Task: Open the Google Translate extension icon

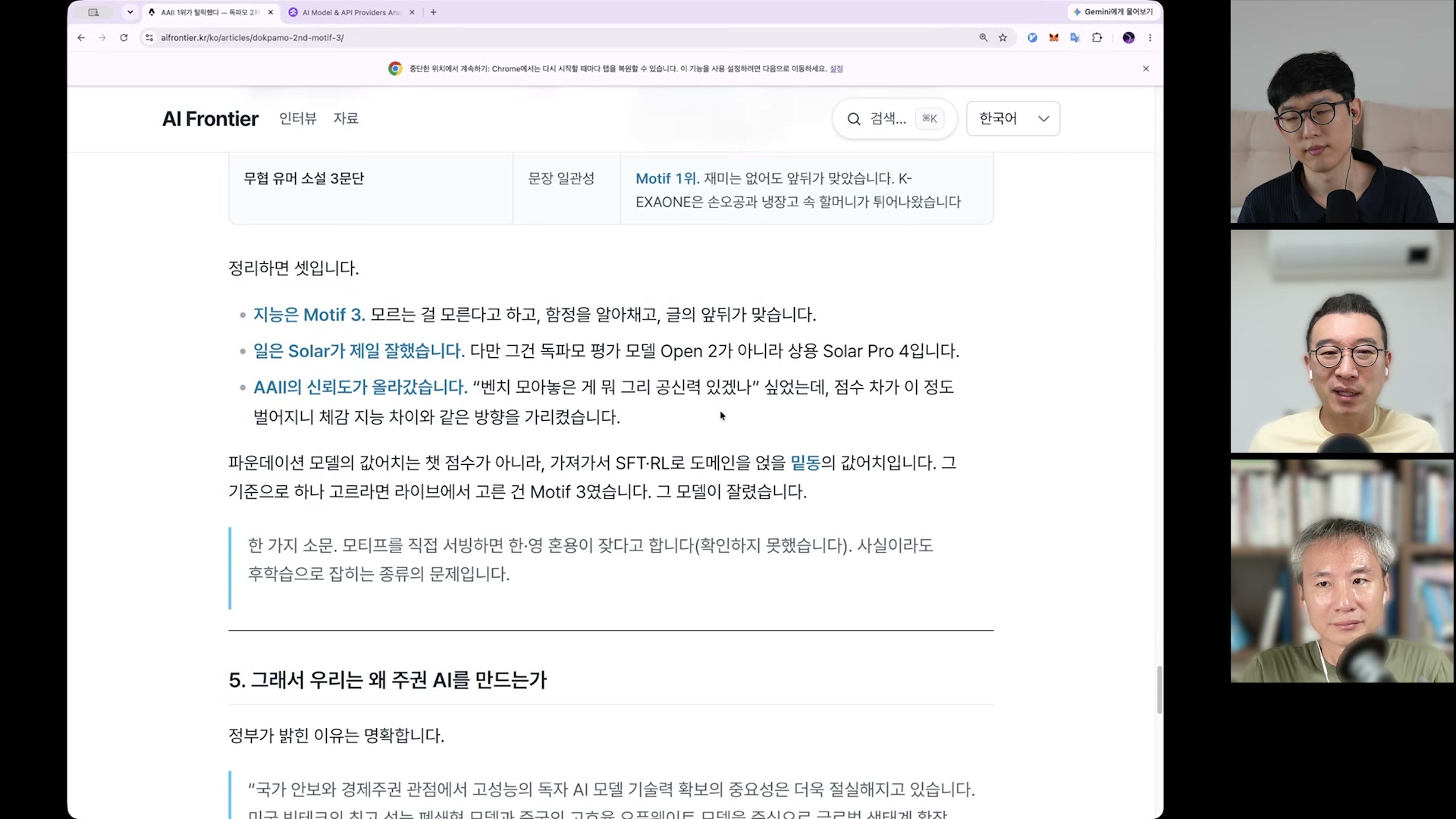Action: pyautogui.click(x=1075, y=37)
